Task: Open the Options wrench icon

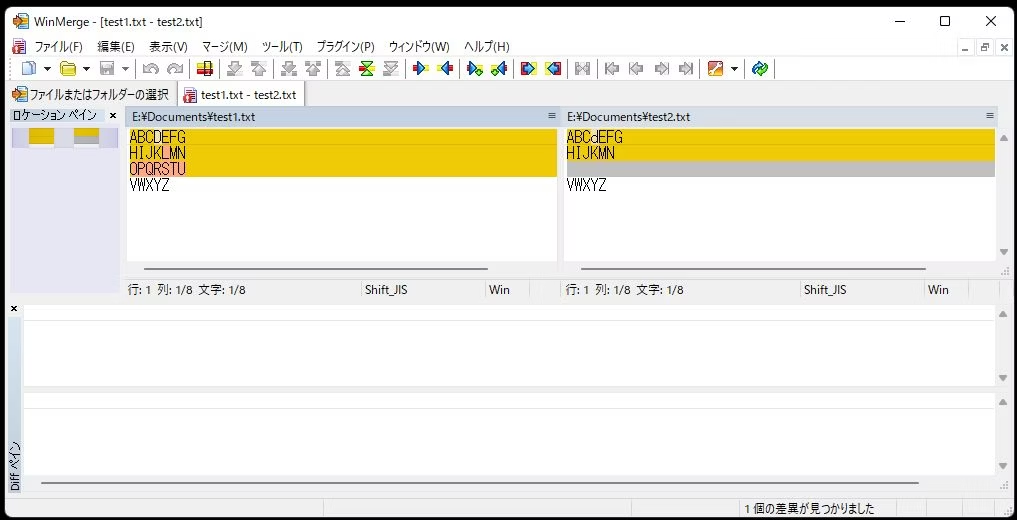Action: (x=715, y=68)
